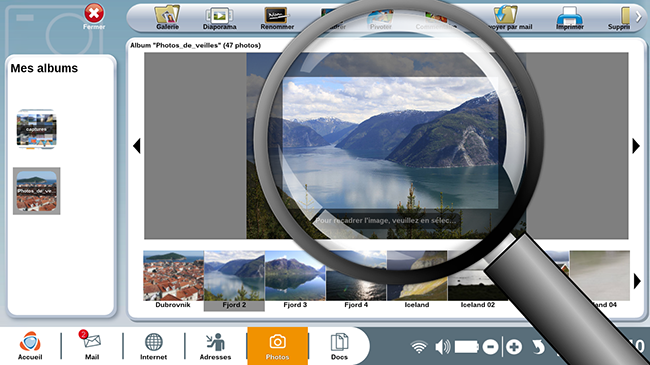Print photo with Imprimer icon
Image resolution: width=650 pixels, height=365 pixels.
coord(570,18)
